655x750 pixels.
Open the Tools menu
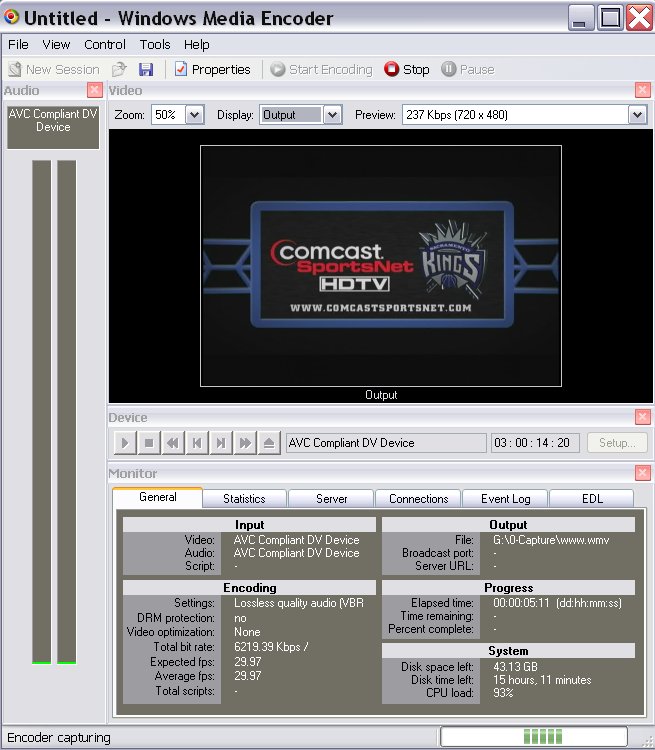(155, 44)
